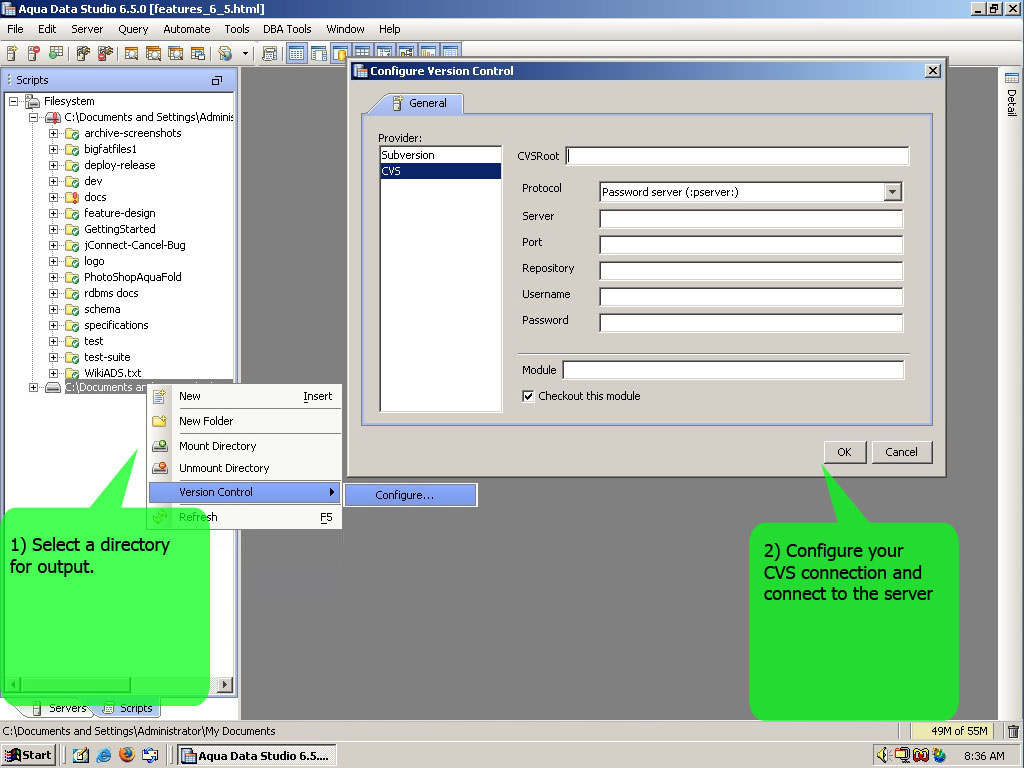Click the Scripts panel scrollbar right arrow

pyautogui.click(x=225, y=684)
